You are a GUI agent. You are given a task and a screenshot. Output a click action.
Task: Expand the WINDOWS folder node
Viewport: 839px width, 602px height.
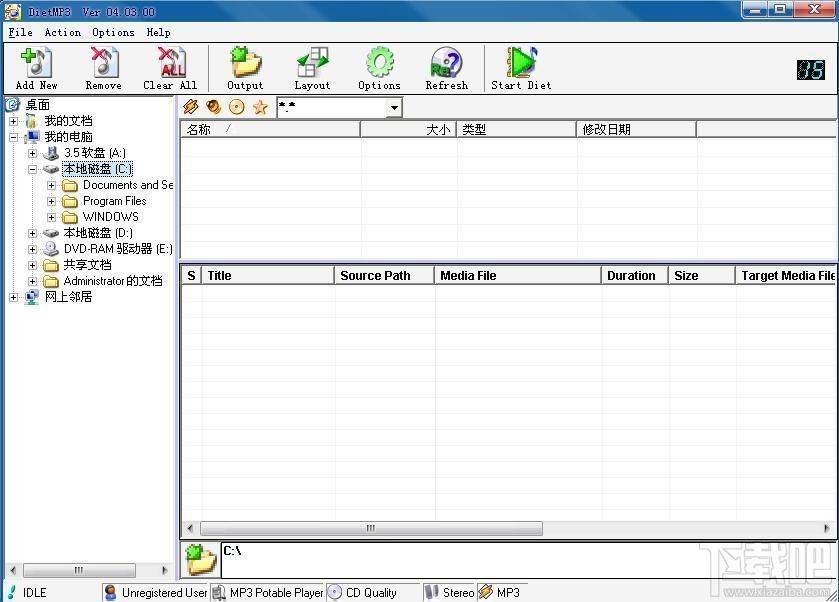tap(51, 217)
